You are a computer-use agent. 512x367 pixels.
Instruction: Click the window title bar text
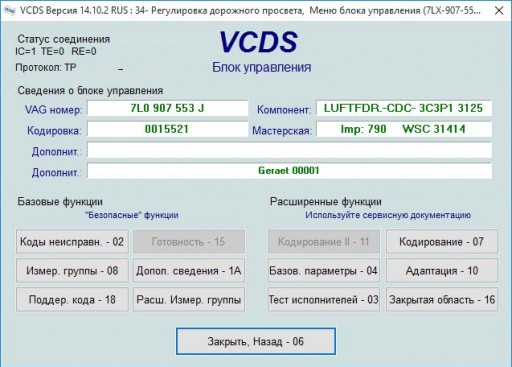(x=250, y=11)
